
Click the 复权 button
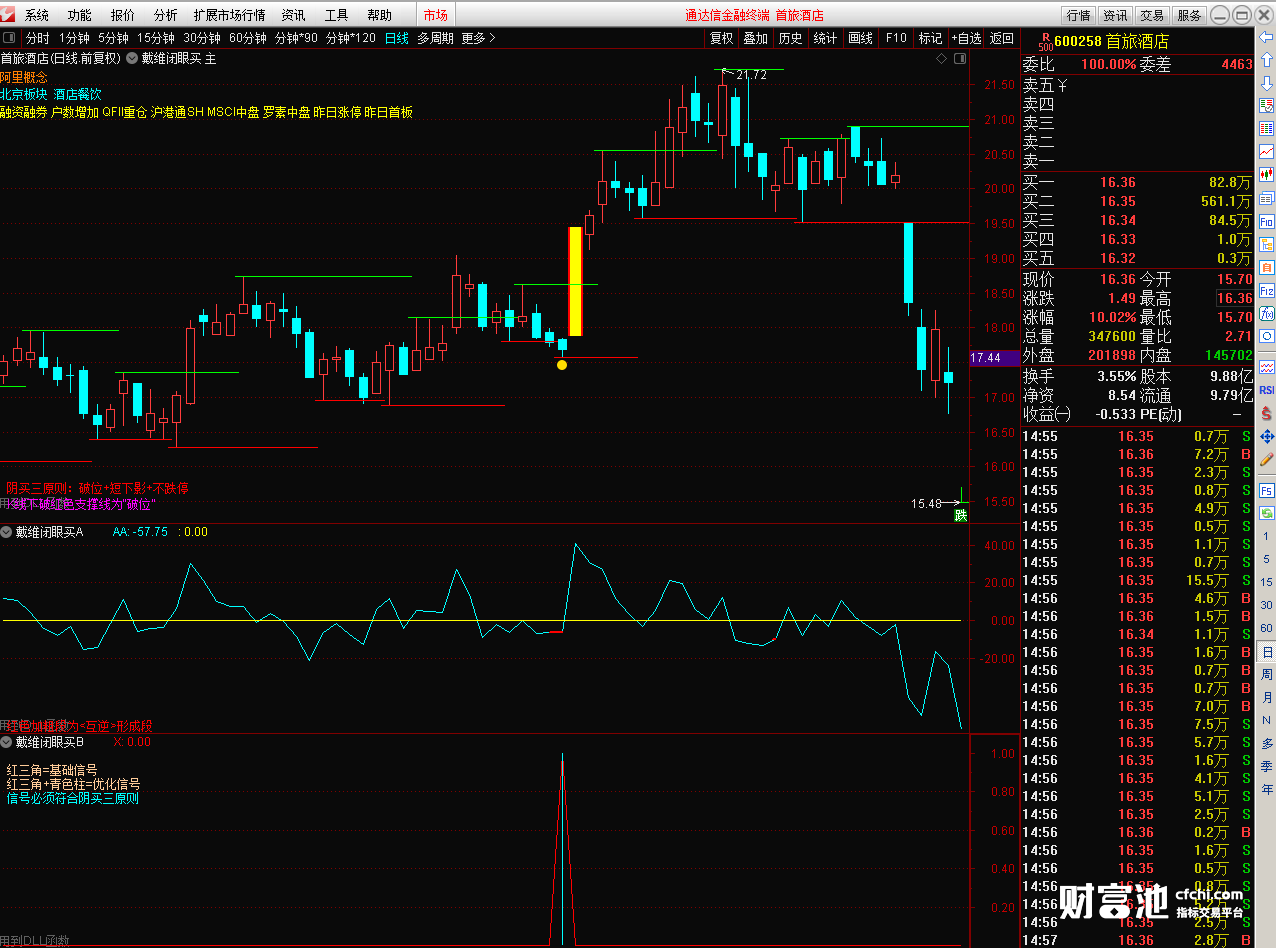point(721,38)
